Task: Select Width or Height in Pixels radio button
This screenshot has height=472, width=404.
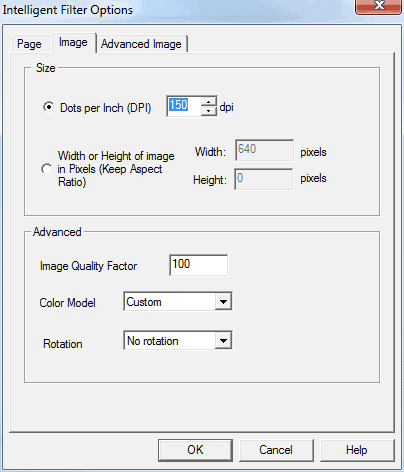Action: click(x=47, y=169)
